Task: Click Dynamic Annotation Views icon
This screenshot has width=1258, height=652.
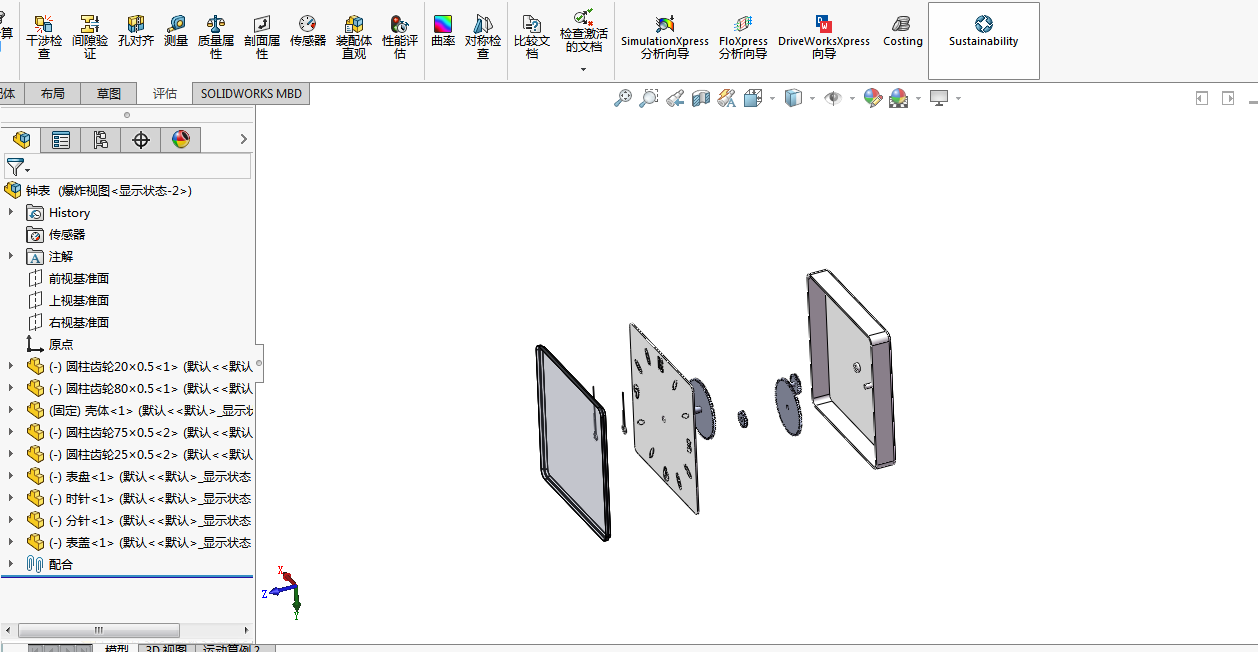Action: pyautogui.click(x=727, y=98)
